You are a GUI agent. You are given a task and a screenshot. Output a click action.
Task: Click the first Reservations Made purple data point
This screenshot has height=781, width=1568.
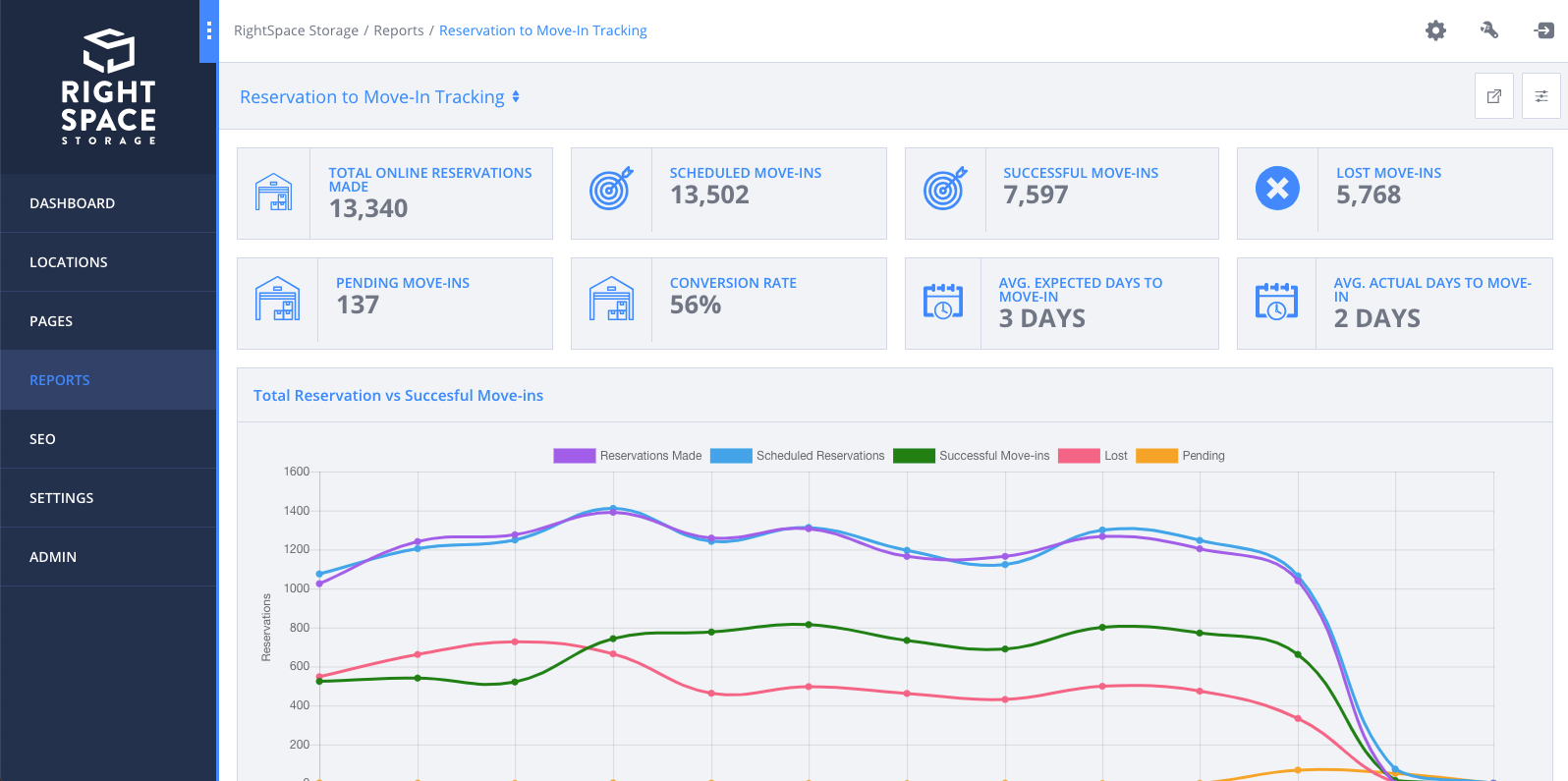(319, 584)
